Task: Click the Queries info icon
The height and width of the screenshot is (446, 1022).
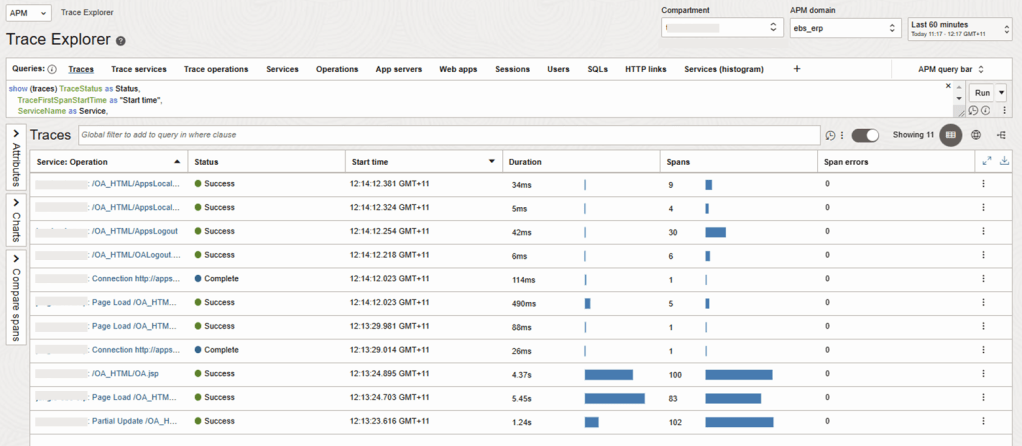Action: click(x=52, y=70)
